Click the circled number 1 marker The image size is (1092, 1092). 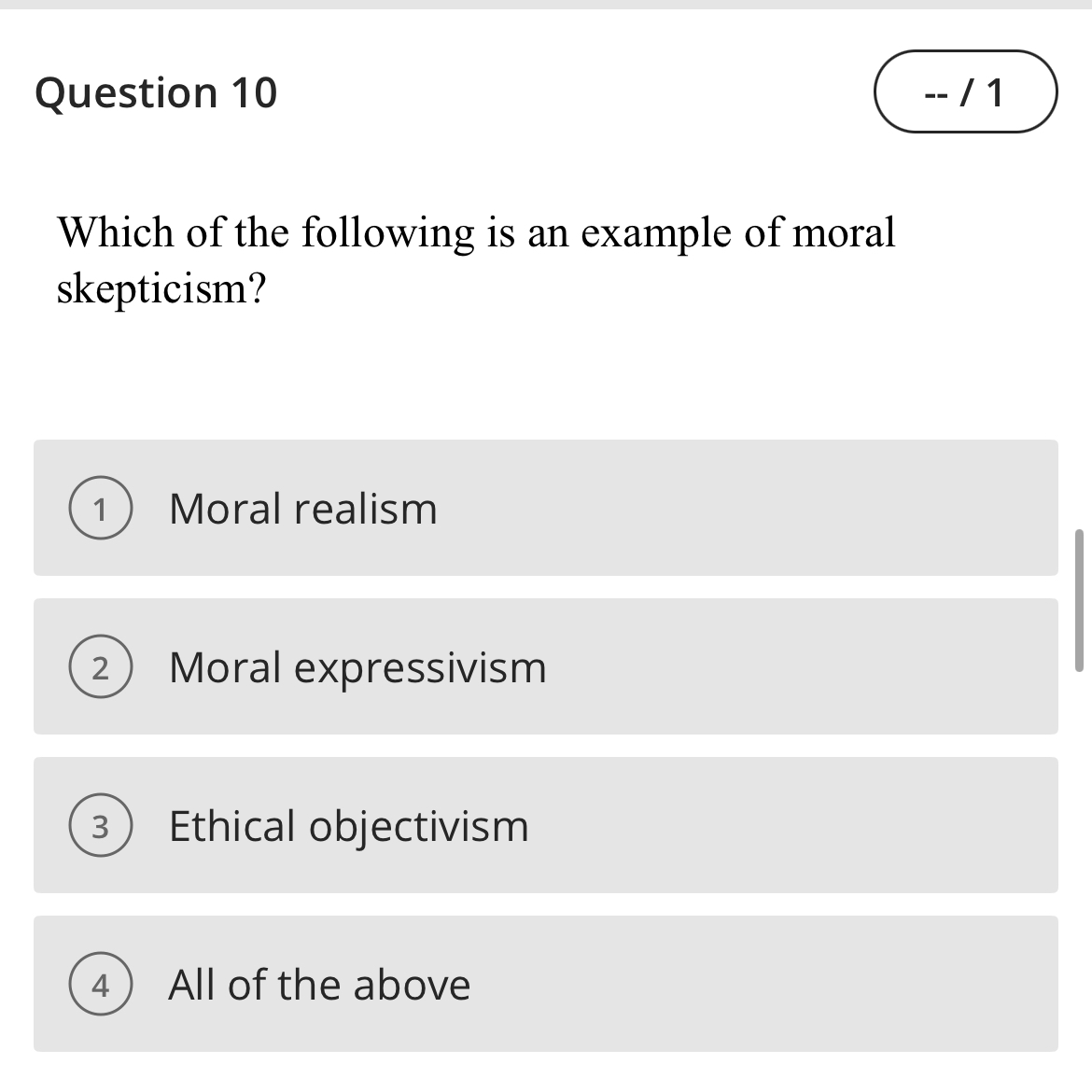point(101,507)
